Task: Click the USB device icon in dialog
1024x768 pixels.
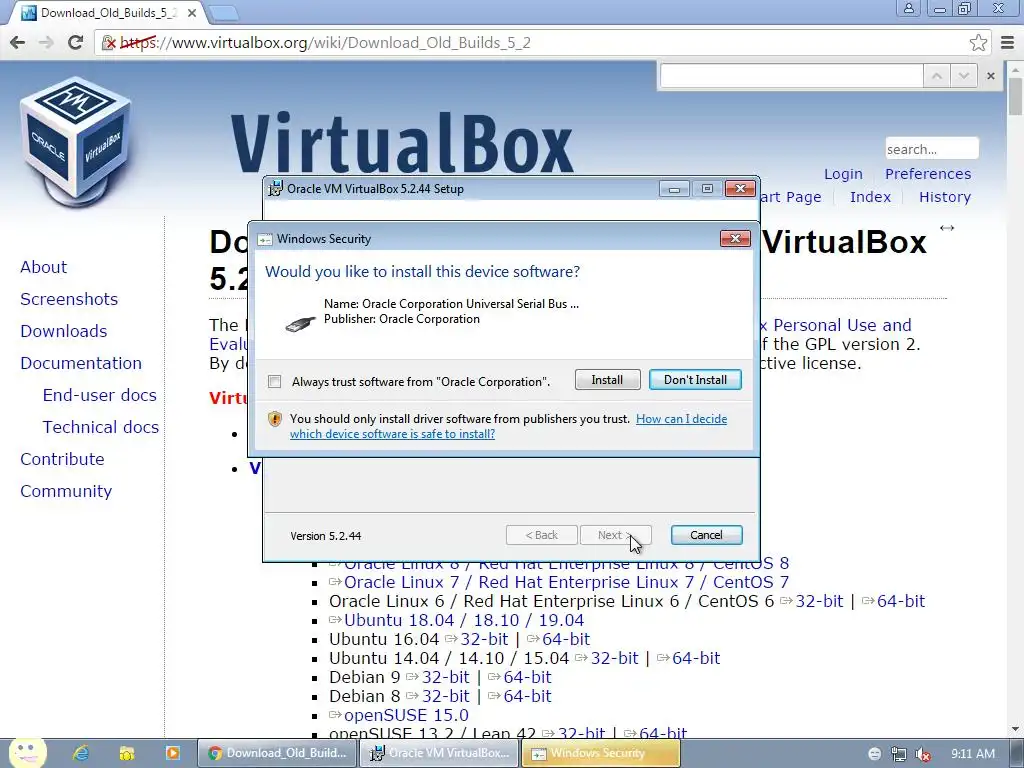Action: coord(301,323)
